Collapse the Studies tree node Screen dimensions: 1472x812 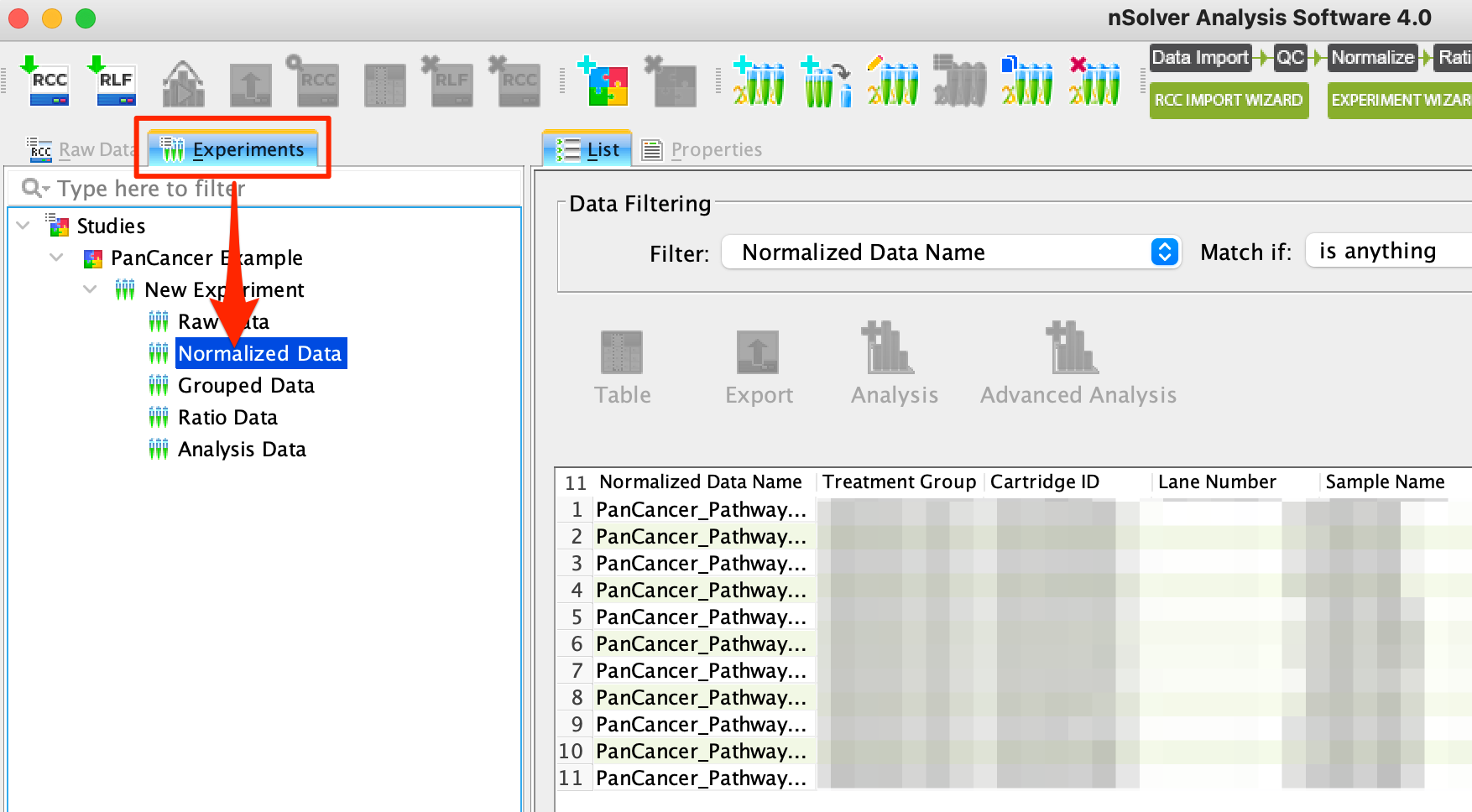pyautogui.click(x=23, y=226)
